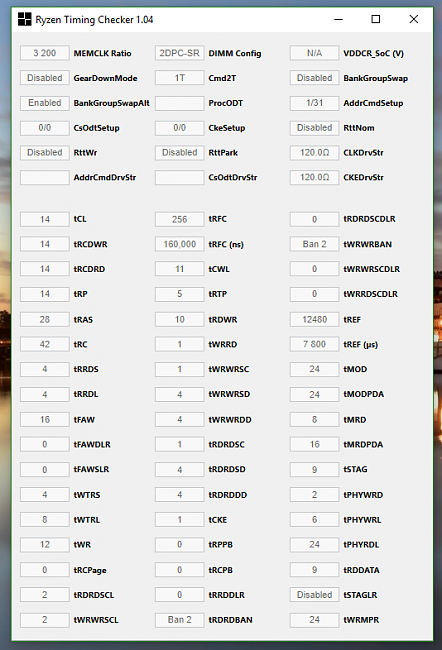The width and height of the screenshot is (442, 650).
Task: Click the tMRDPDA 16 field
Action: point(314,444)
